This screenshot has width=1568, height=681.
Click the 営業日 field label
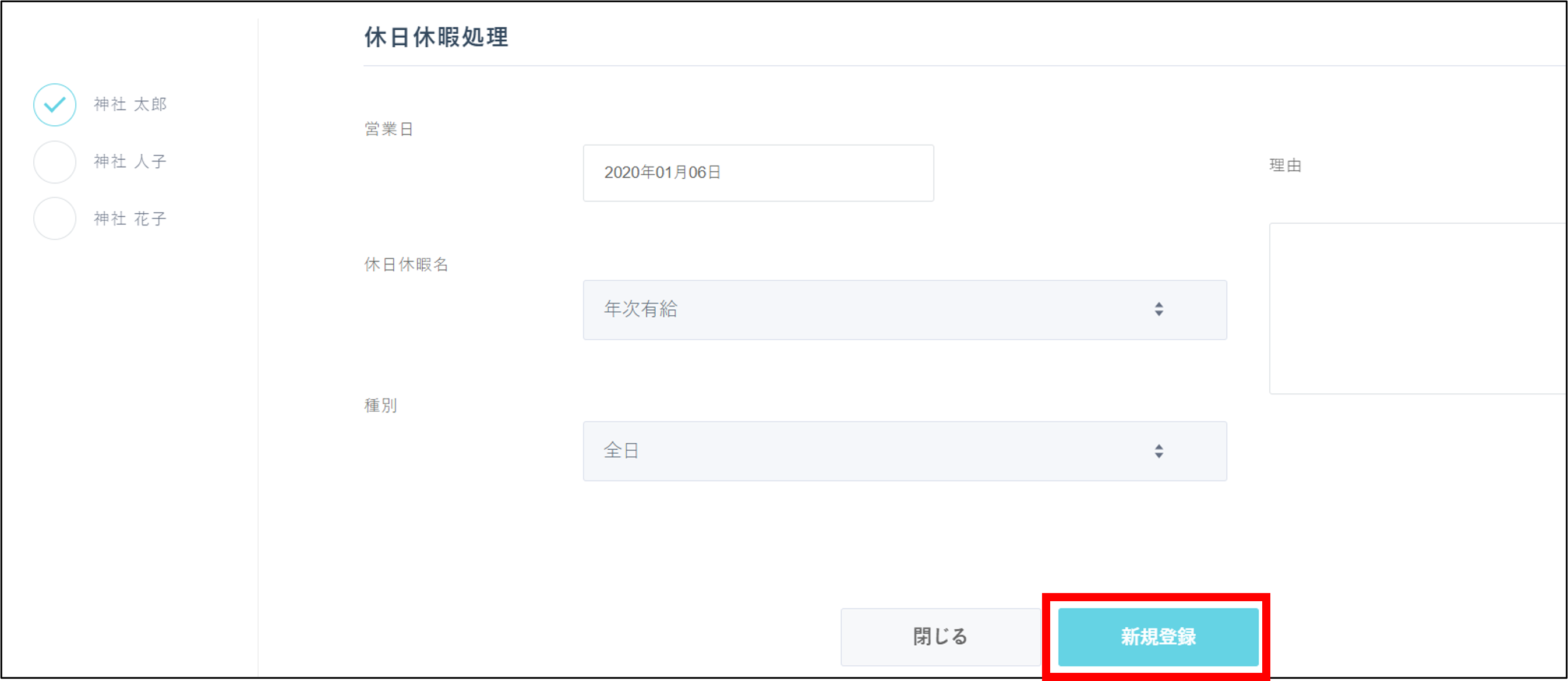click(x=389, y=129)
